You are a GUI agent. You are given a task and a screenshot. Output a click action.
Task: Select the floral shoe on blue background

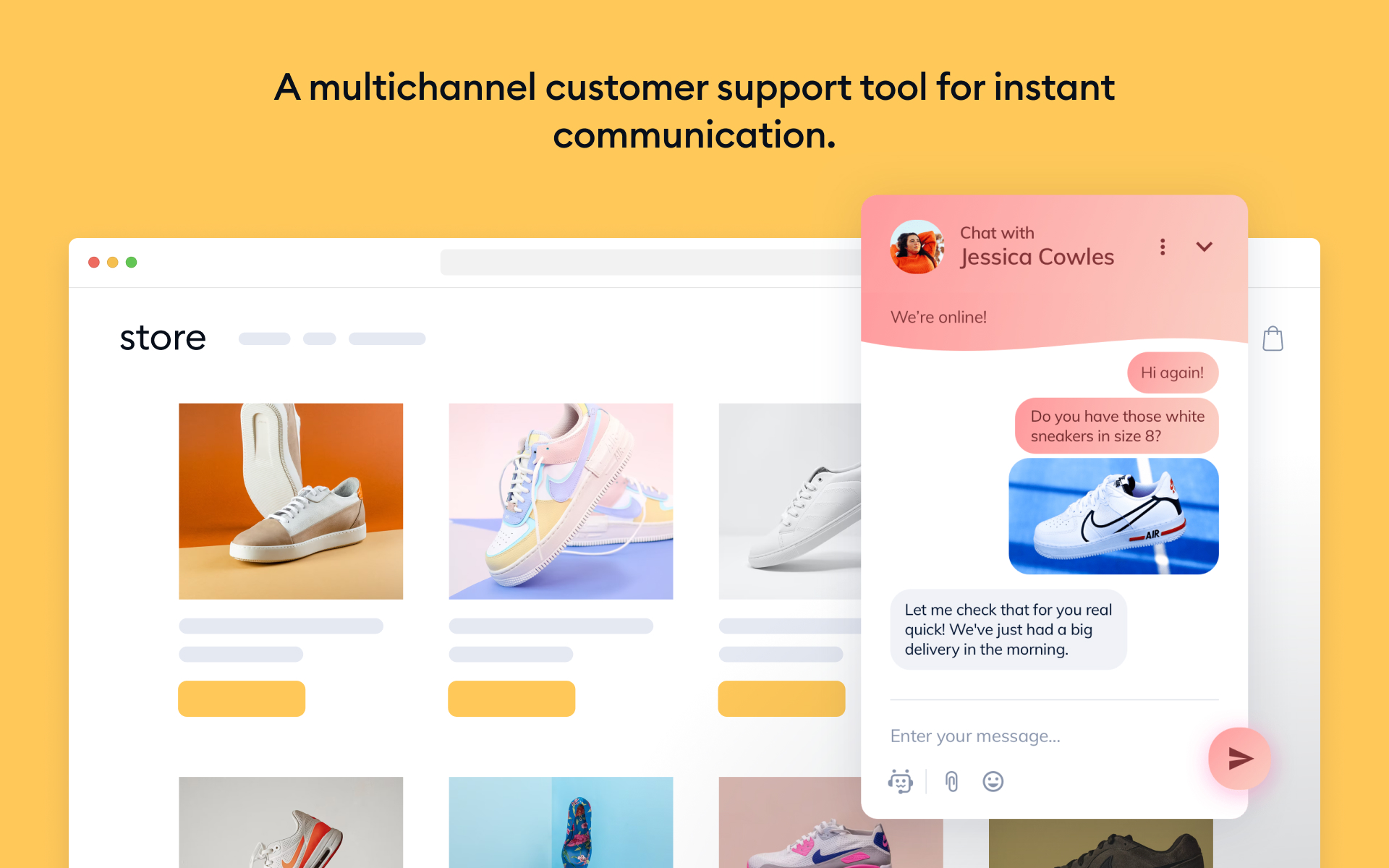click(561, 822)
